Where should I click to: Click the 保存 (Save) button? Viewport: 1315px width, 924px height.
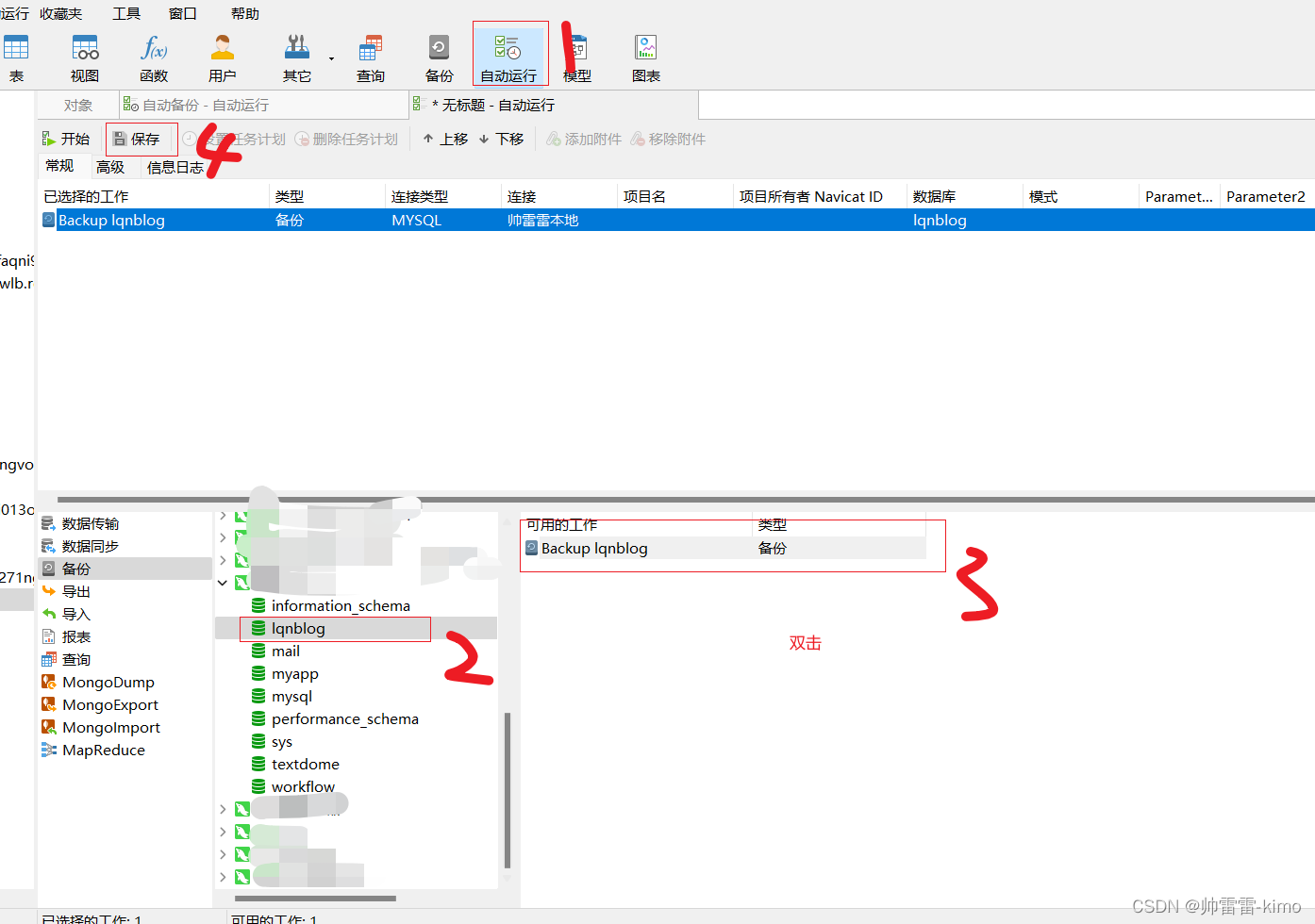click(x=137, y=139)
